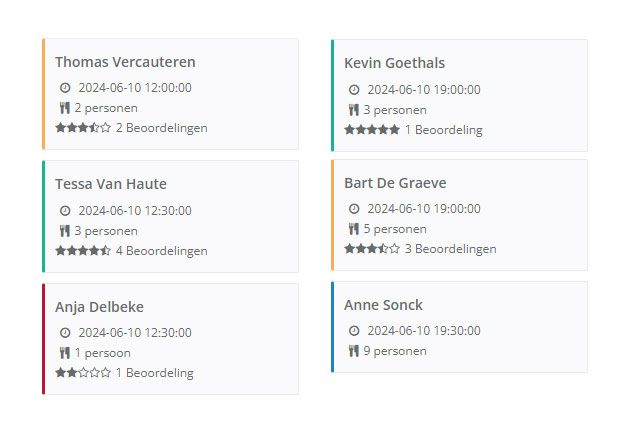Open Tessa Van Haute's reservation name
This screenshot has height=445, width=630.
coord(111,184)
